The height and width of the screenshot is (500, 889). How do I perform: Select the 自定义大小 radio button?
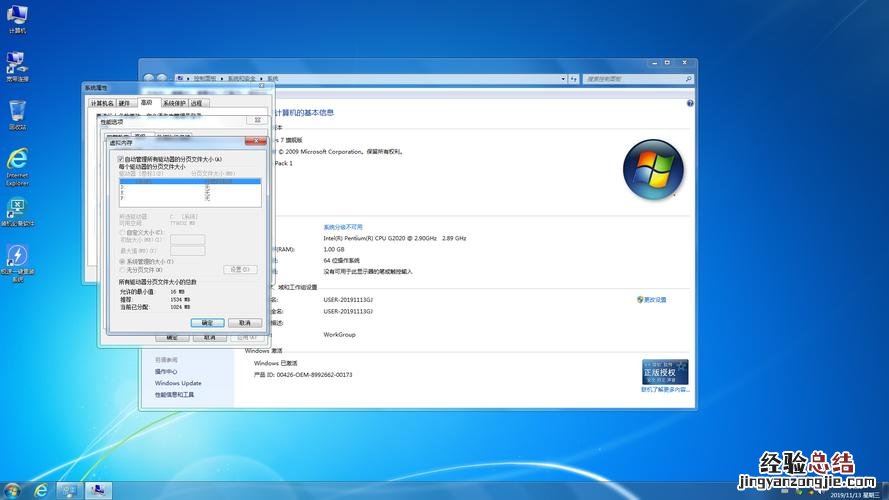(122, 232)
